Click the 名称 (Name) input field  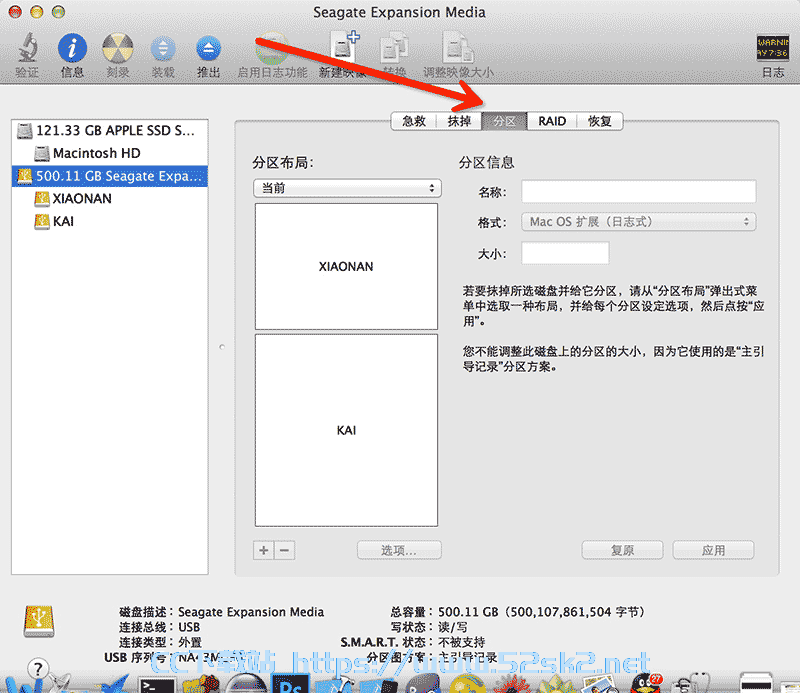[x=638, y=192]
